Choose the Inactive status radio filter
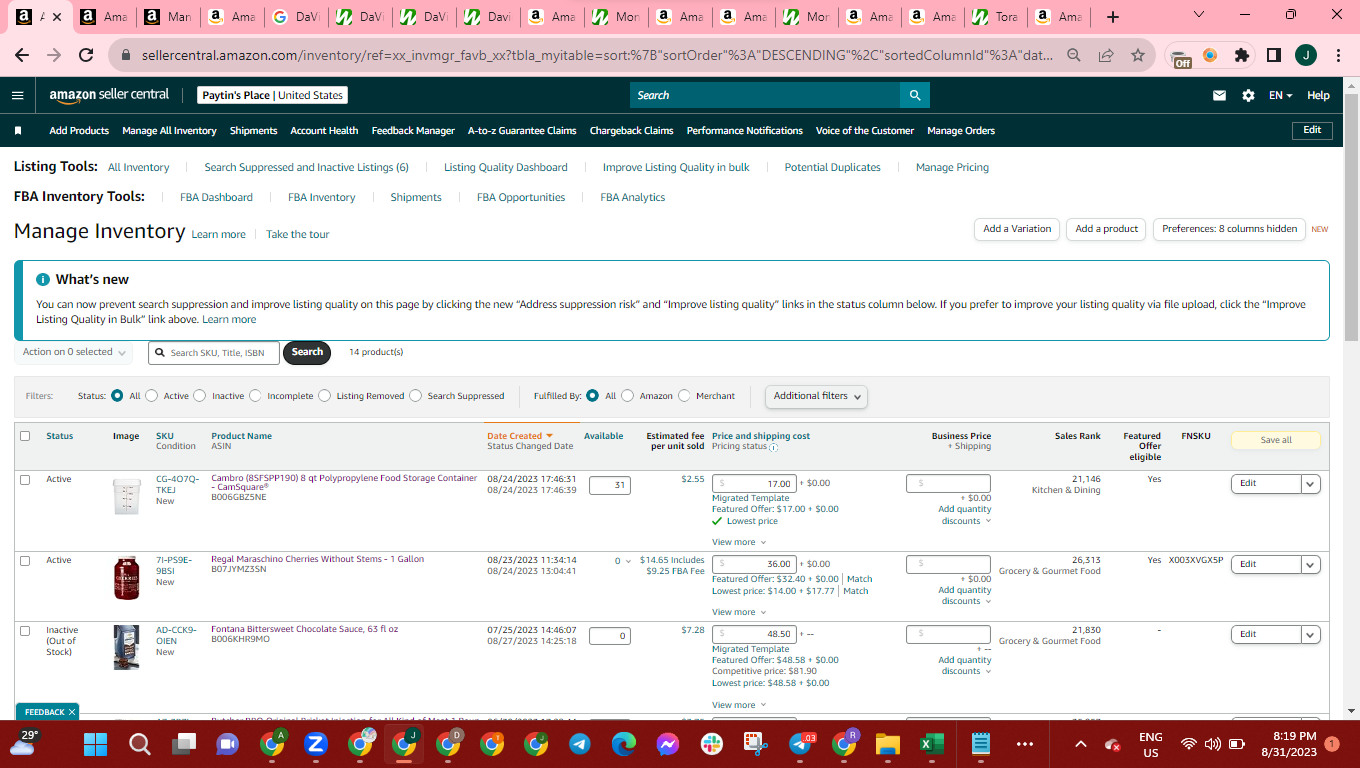The width and height of the screenshot is (1360, 768). 200,396
